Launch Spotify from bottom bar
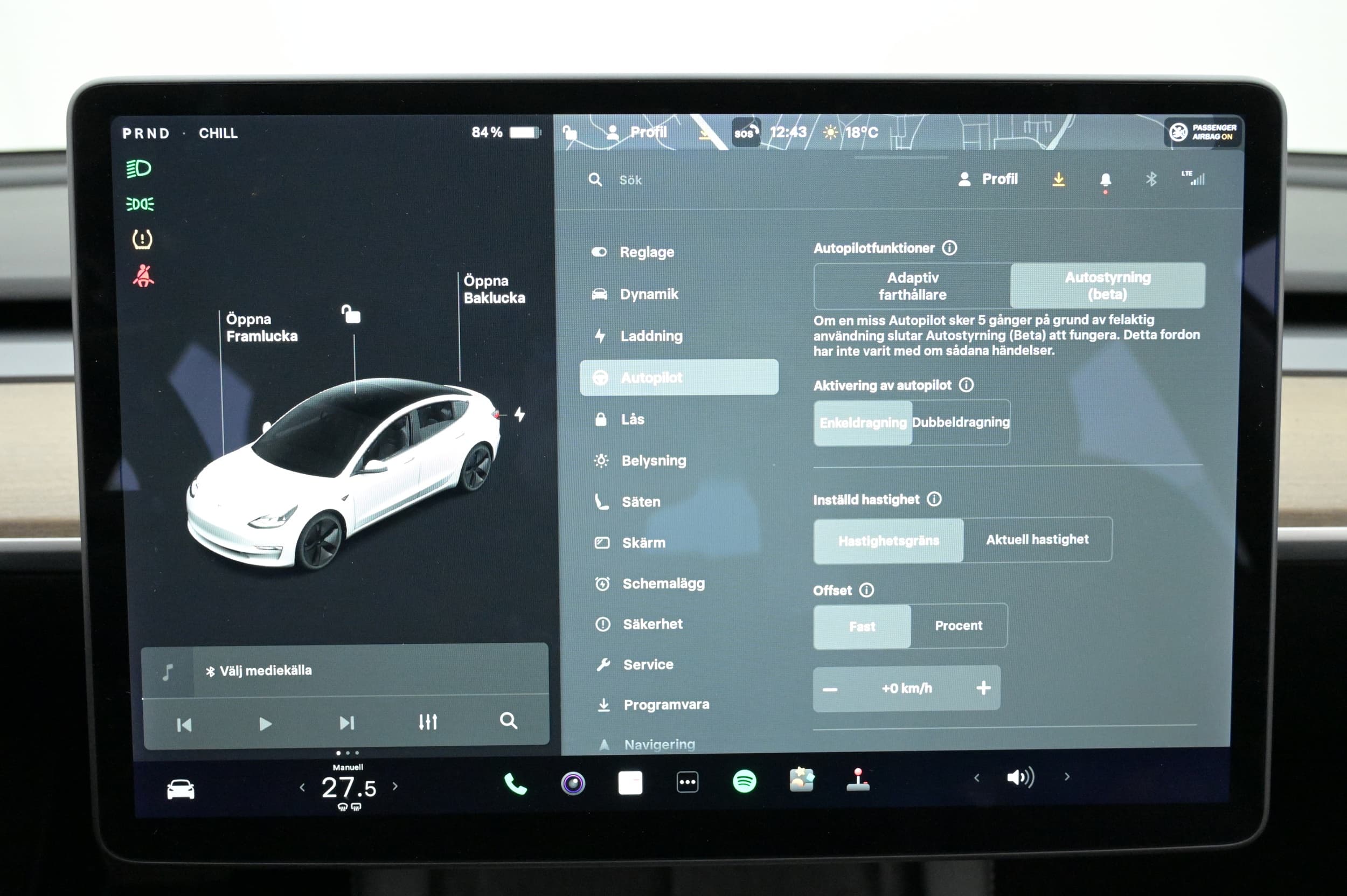This screenshot has height=896, width=1347. pos(744,781)
